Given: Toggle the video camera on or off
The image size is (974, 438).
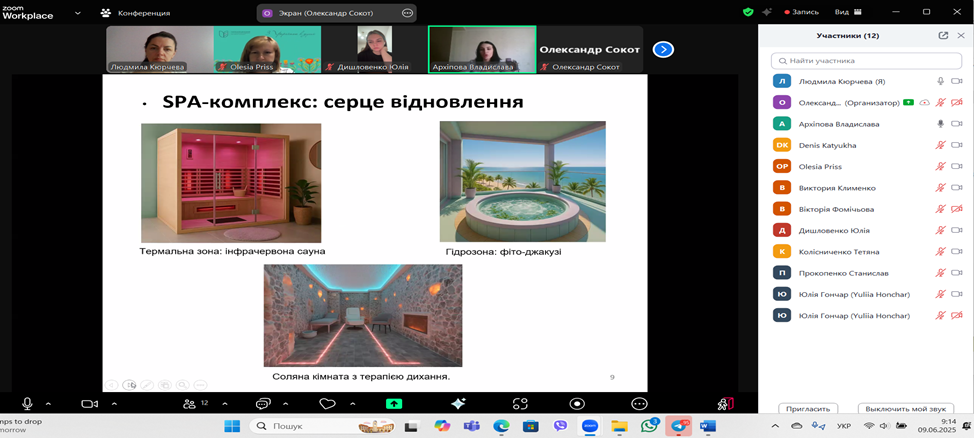Looking at the screenshot, I should coord(89,404).
